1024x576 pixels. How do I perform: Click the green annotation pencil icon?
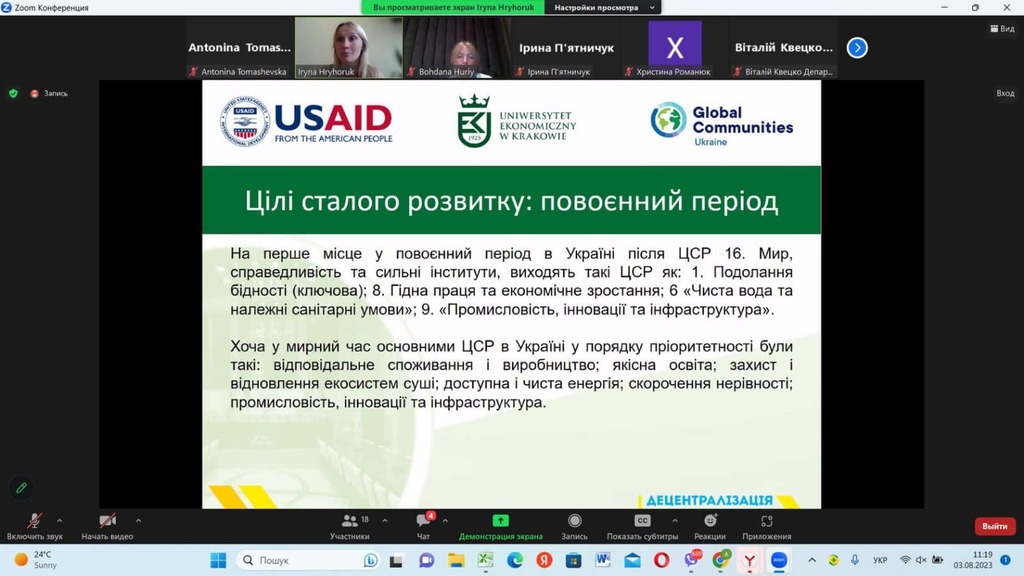pos(22,488)
